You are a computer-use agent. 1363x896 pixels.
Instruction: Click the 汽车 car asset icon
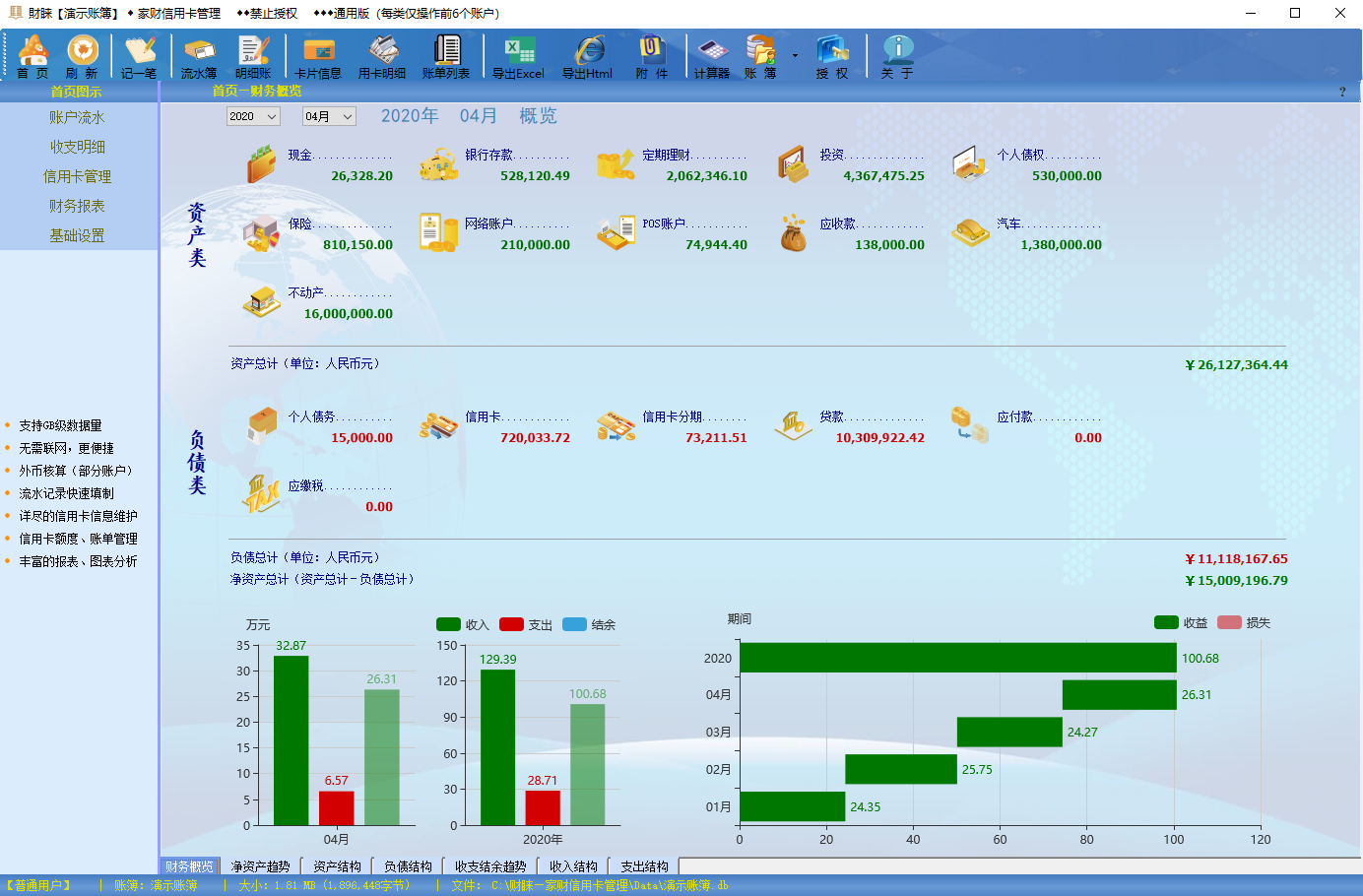coord(970,232)
